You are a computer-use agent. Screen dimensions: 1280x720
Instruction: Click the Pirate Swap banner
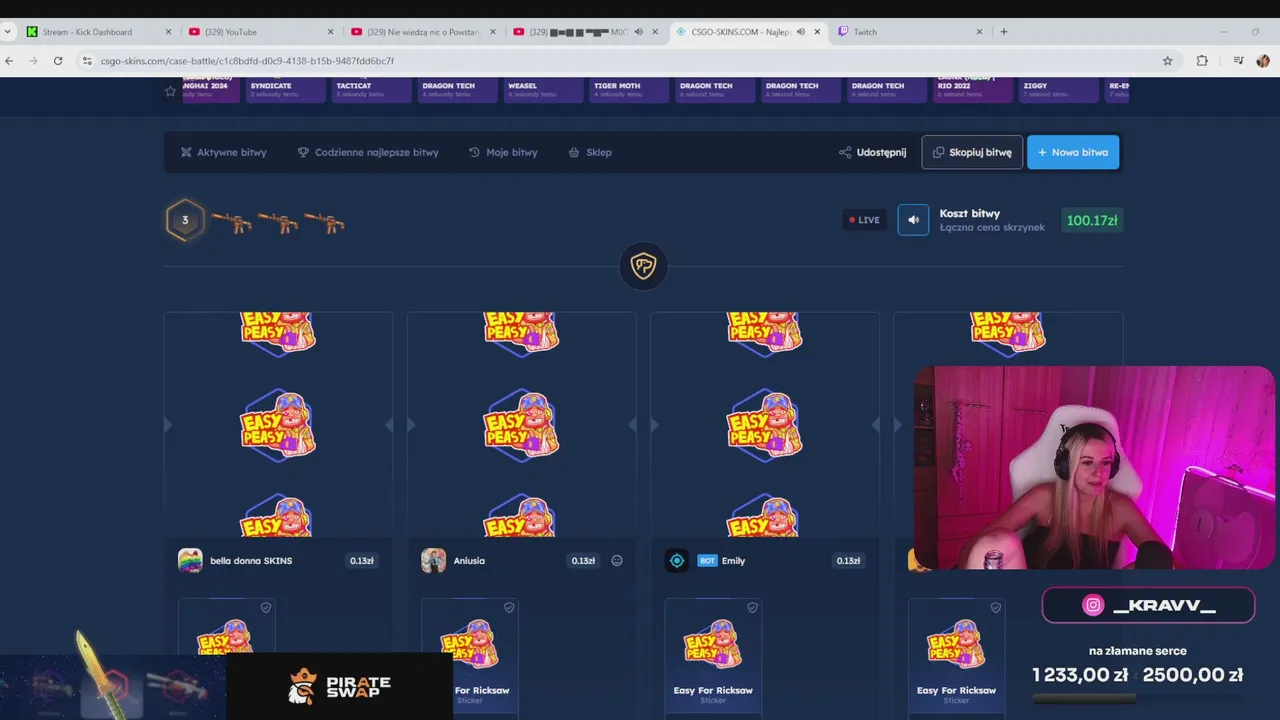pos(340,687)
